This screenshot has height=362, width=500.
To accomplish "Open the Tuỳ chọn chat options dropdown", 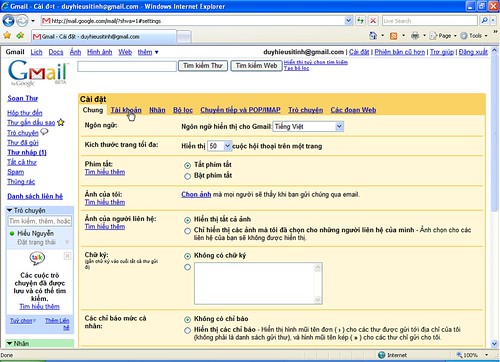I will coord(23,321).
